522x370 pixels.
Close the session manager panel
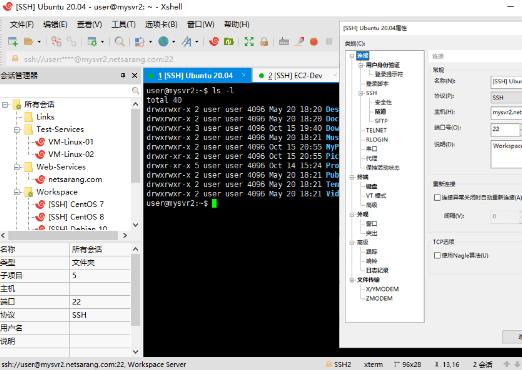tap(135, 75)
